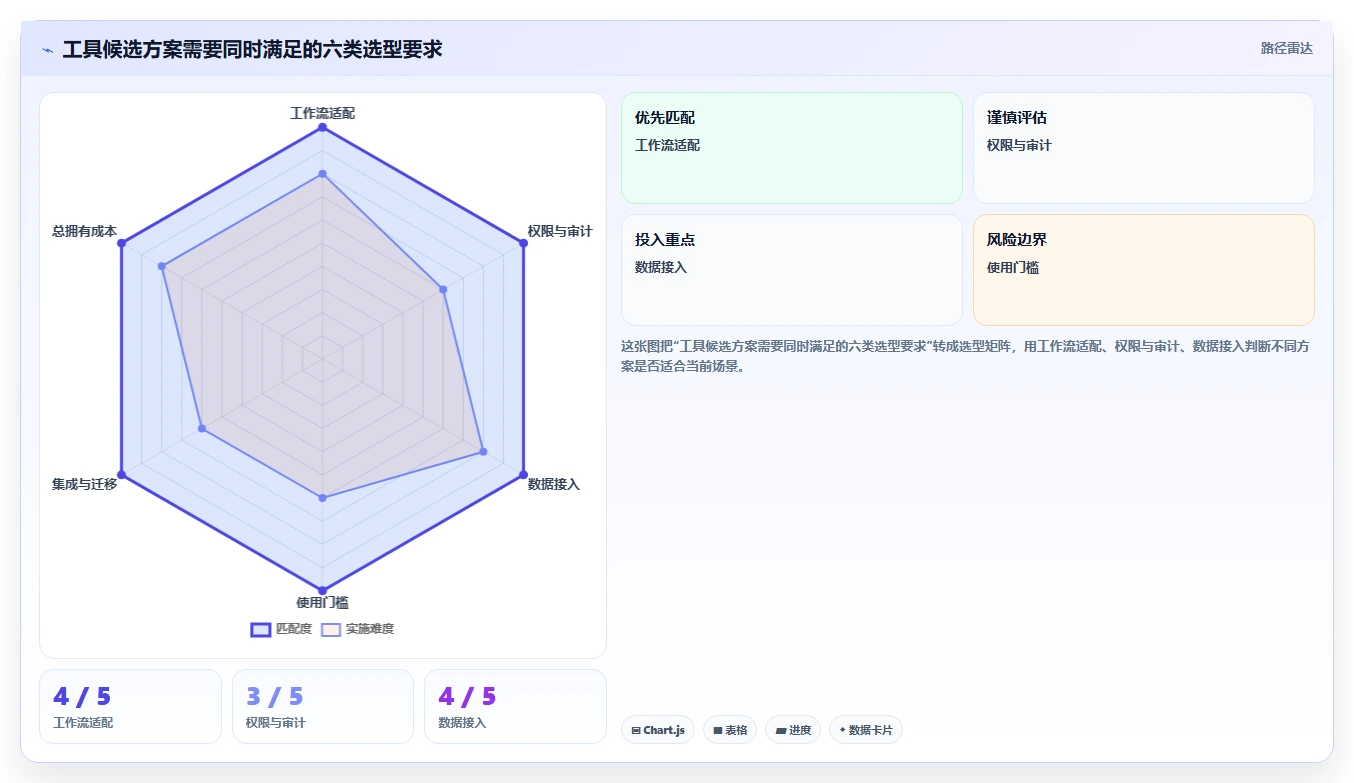Click the inner 实施难度 point on 工作流适配 axis

pyautogui.click(x=322, y=174)
